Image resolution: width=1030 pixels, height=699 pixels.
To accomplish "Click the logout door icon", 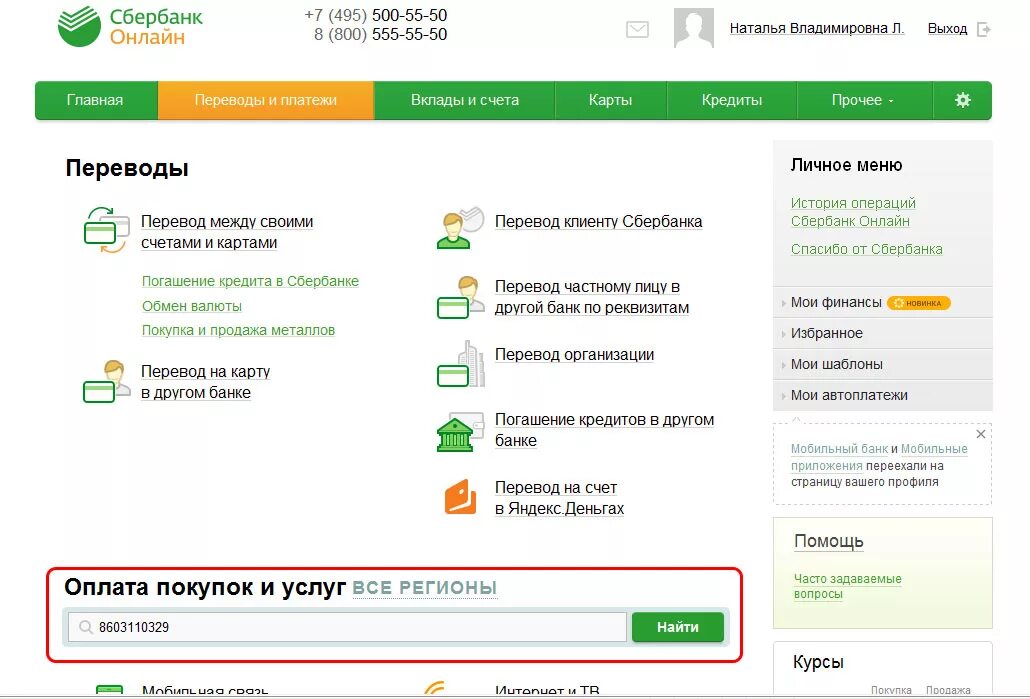I will click(983, 29).
